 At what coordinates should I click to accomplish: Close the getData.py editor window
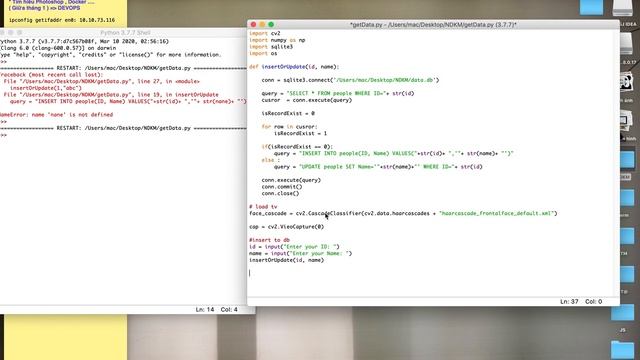(x=253, y=24)
